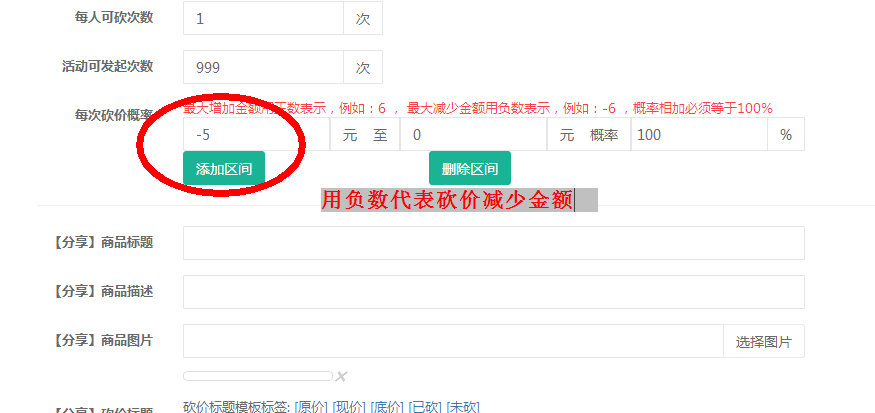Click the 元 至 separator label
Viewport: 875px width, 413px height.
[x=365, y=135]
